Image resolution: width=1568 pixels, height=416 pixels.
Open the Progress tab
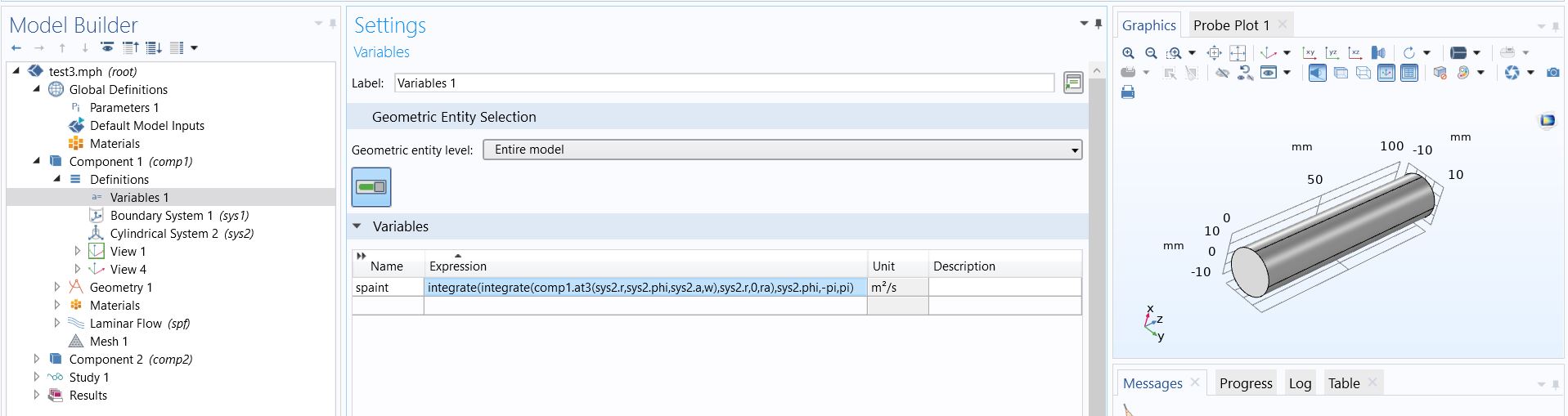(x=1245, y=383)
